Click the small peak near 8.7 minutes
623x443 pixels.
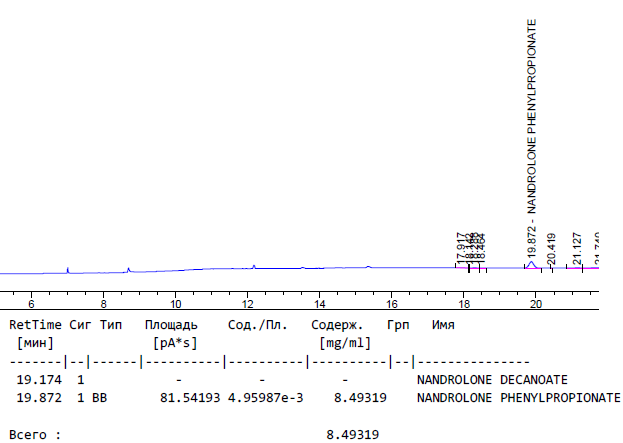128,268
